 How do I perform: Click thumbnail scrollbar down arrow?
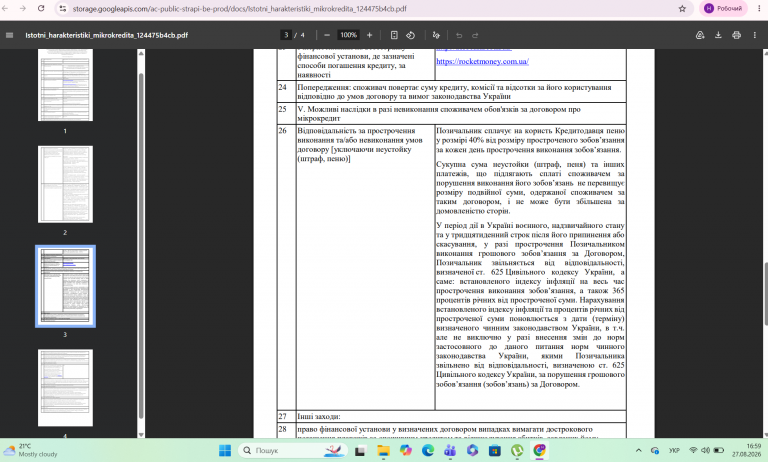(141, 435)
